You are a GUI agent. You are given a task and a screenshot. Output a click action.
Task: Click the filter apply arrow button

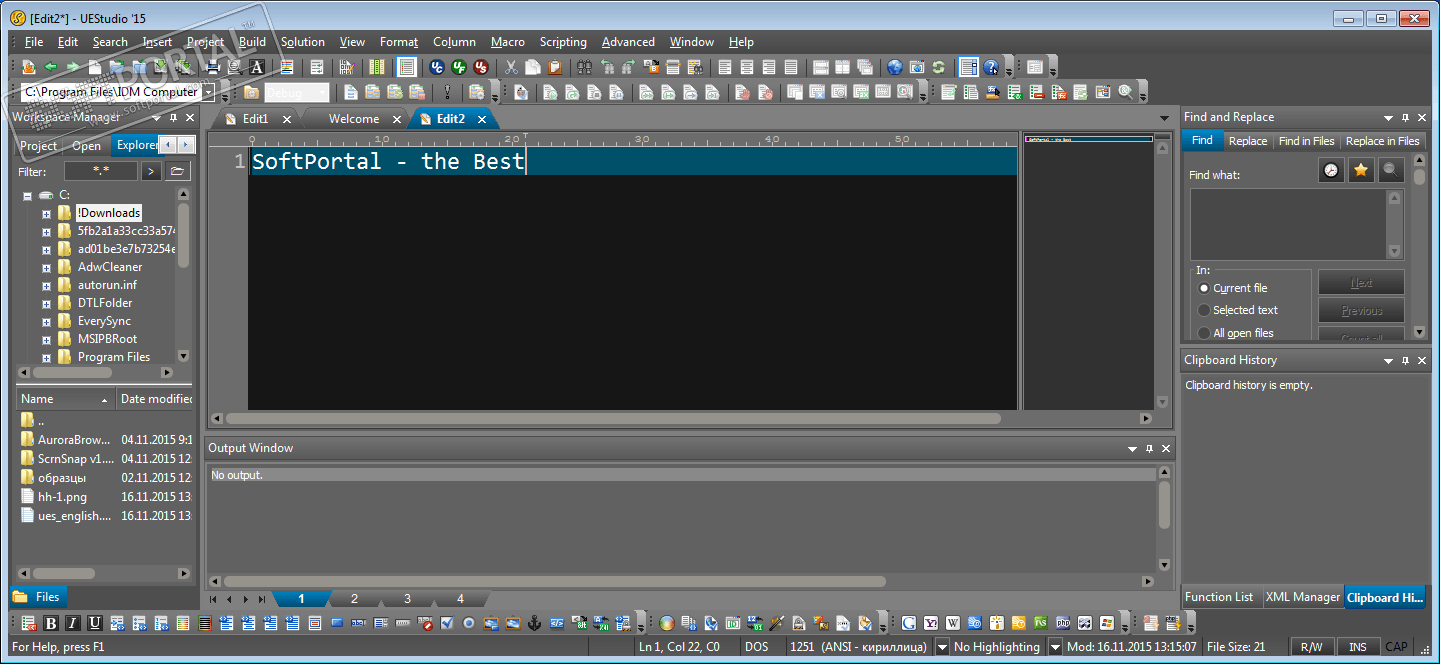click(151, 171)
